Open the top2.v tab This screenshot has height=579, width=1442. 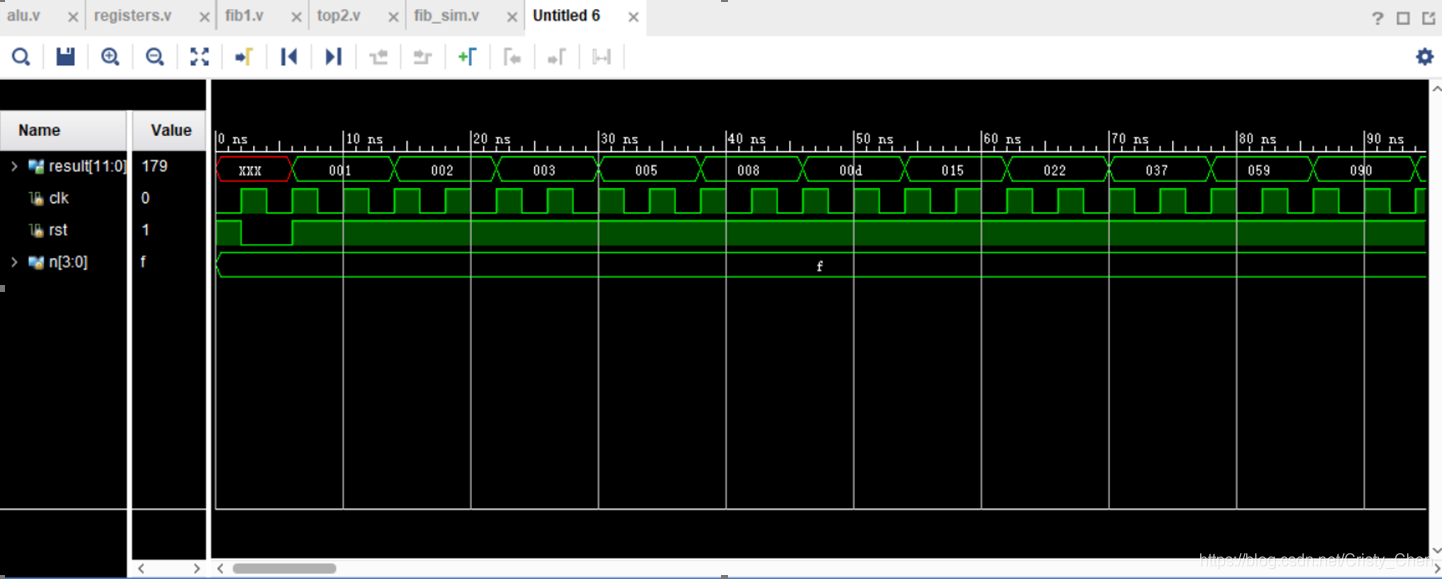[x=339, y=16]
